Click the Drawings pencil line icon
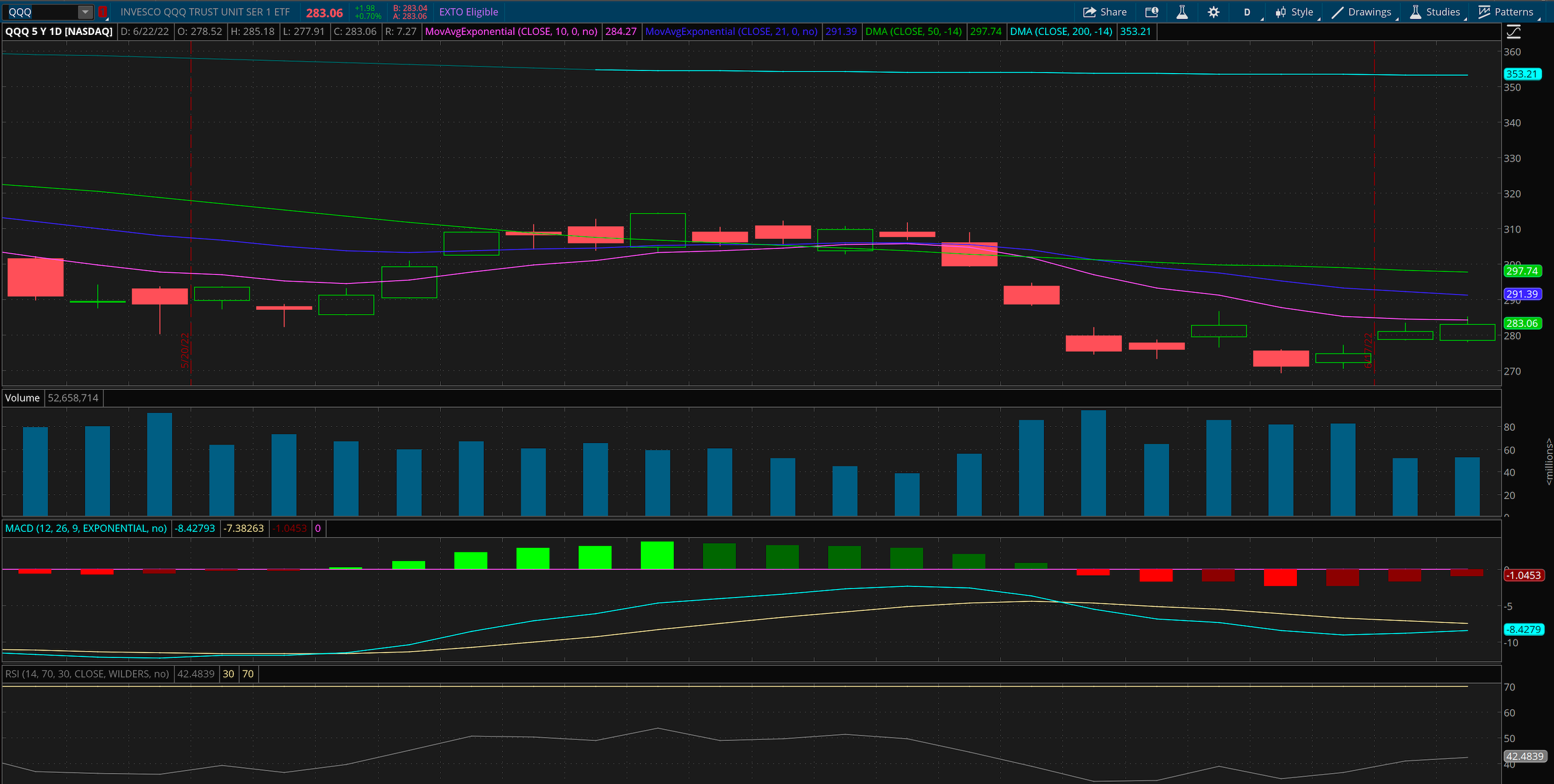This screenshot has height=784, width=1554. (x=1337, y=12)
